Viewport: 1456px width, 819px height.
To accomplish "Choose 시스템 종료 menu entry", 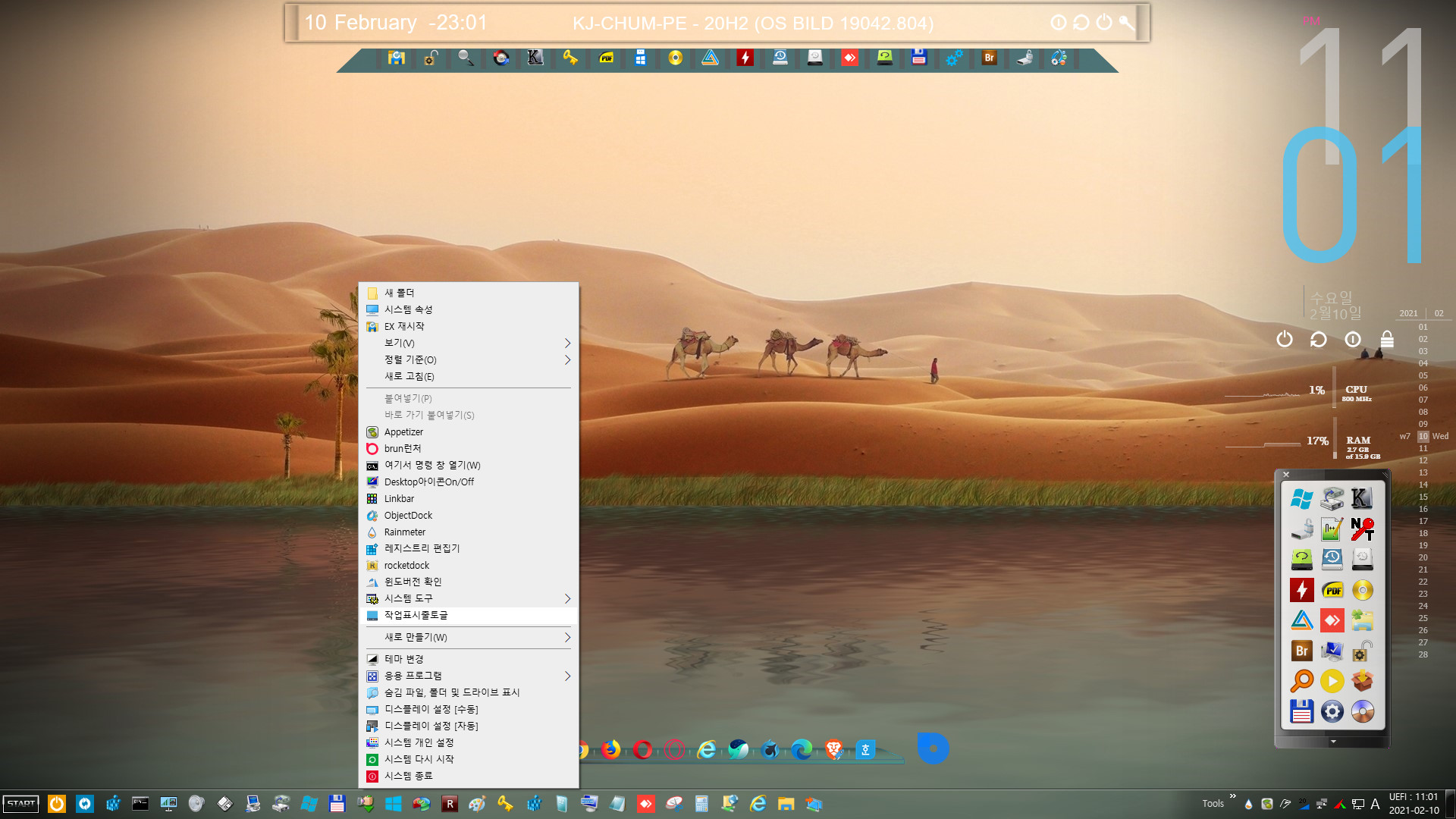I will [x=469, y=776].
